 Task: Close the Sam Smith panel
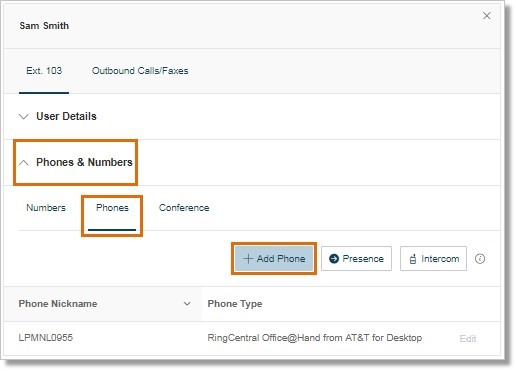[x=487, y=16]
